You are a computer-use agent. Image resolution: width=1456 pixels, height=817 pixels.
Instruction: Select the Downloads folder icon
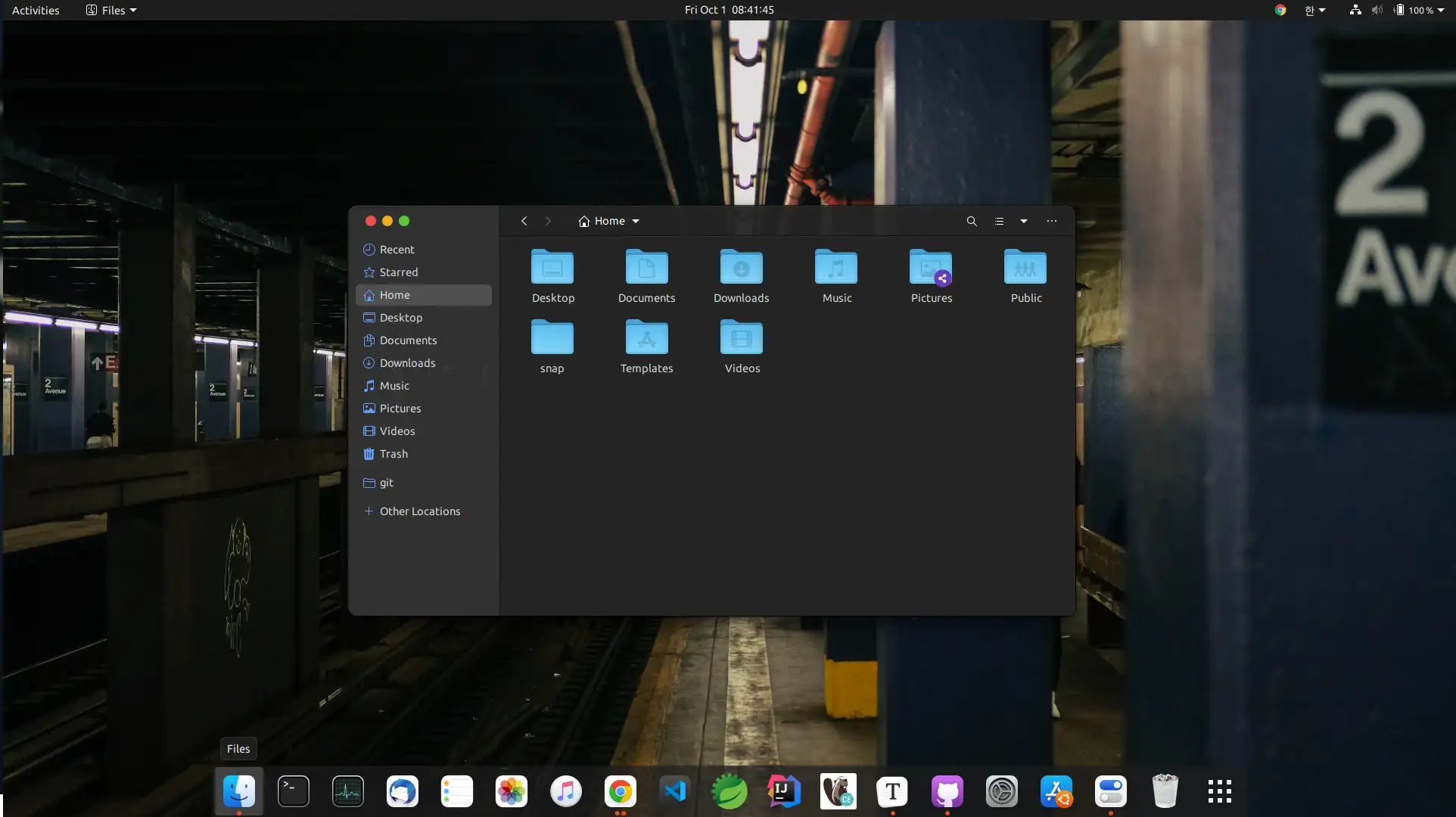741,268
